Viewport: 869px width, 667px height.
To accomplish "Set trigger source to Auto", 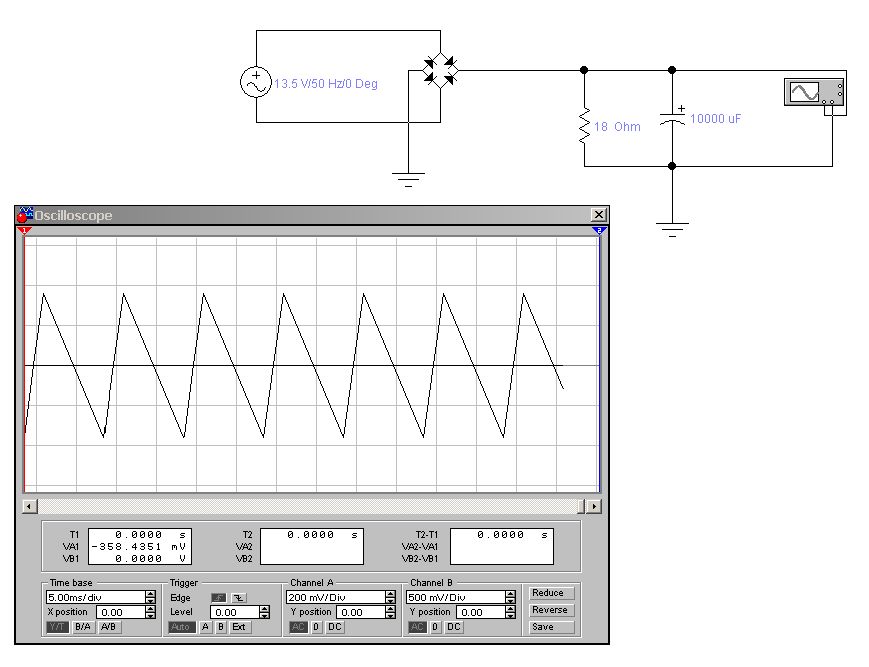I will 181,627.
